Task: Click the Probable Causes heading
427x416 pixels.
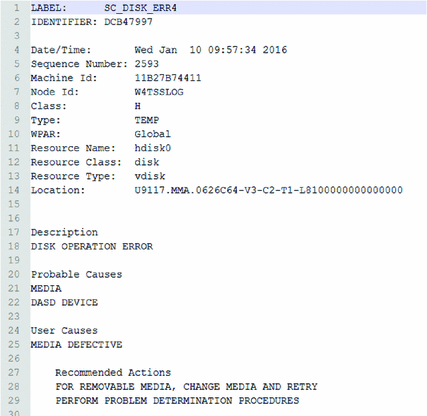Action: (x=77, y=274)
